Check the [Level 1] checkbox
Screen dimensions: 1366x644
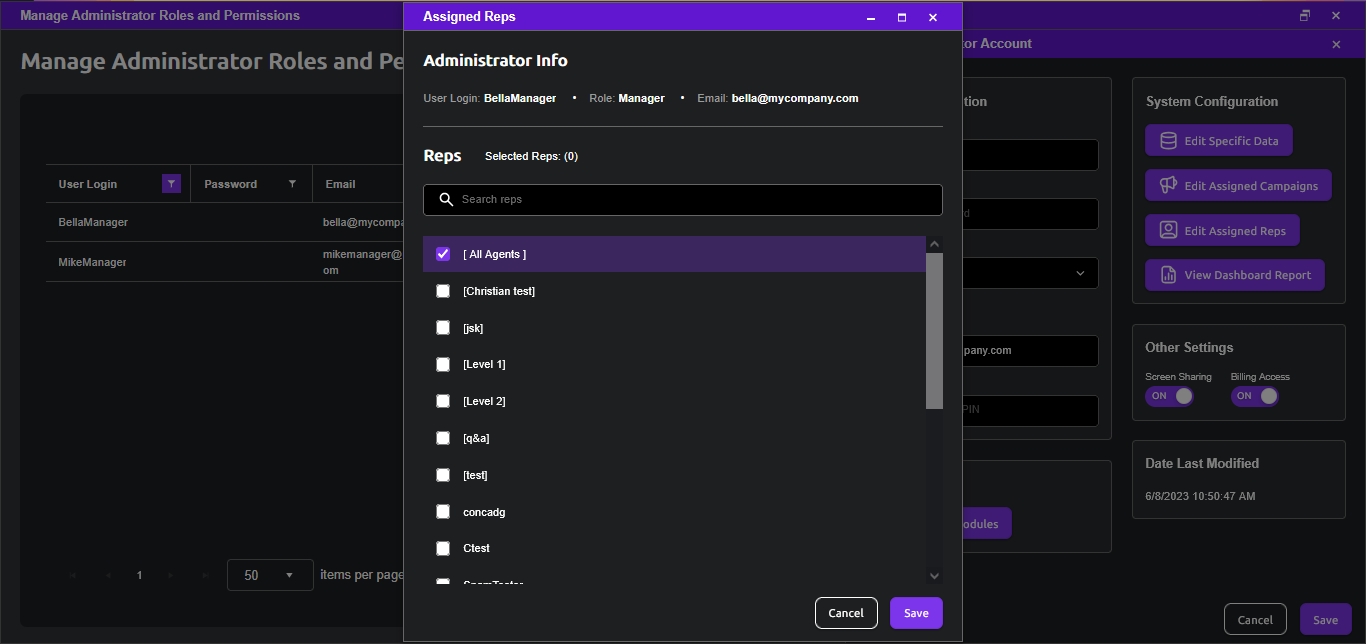tap(443, 364)
